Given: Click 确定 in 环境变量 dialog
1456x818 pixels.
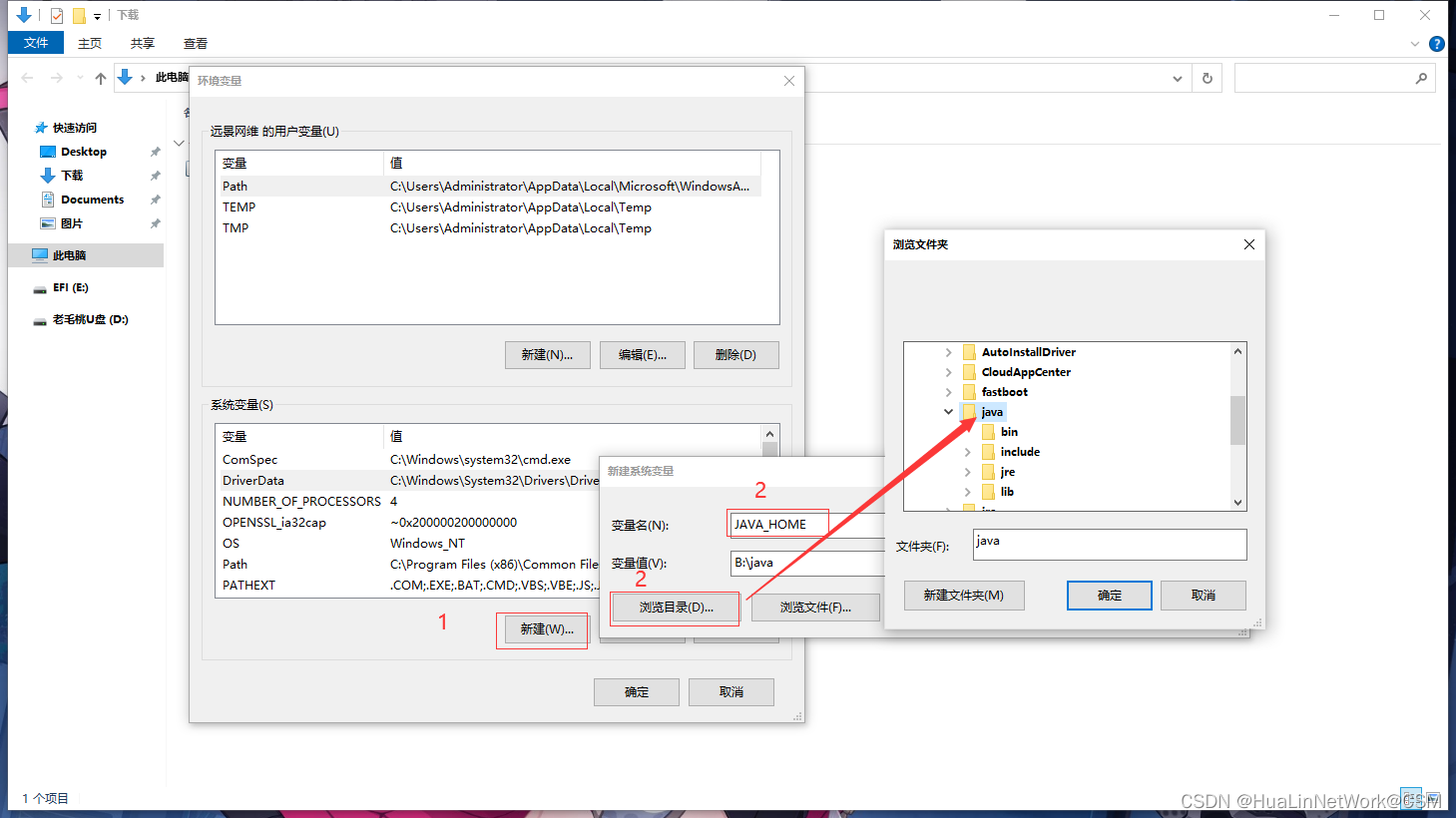Looking at the screenshot, I should 637,692.
